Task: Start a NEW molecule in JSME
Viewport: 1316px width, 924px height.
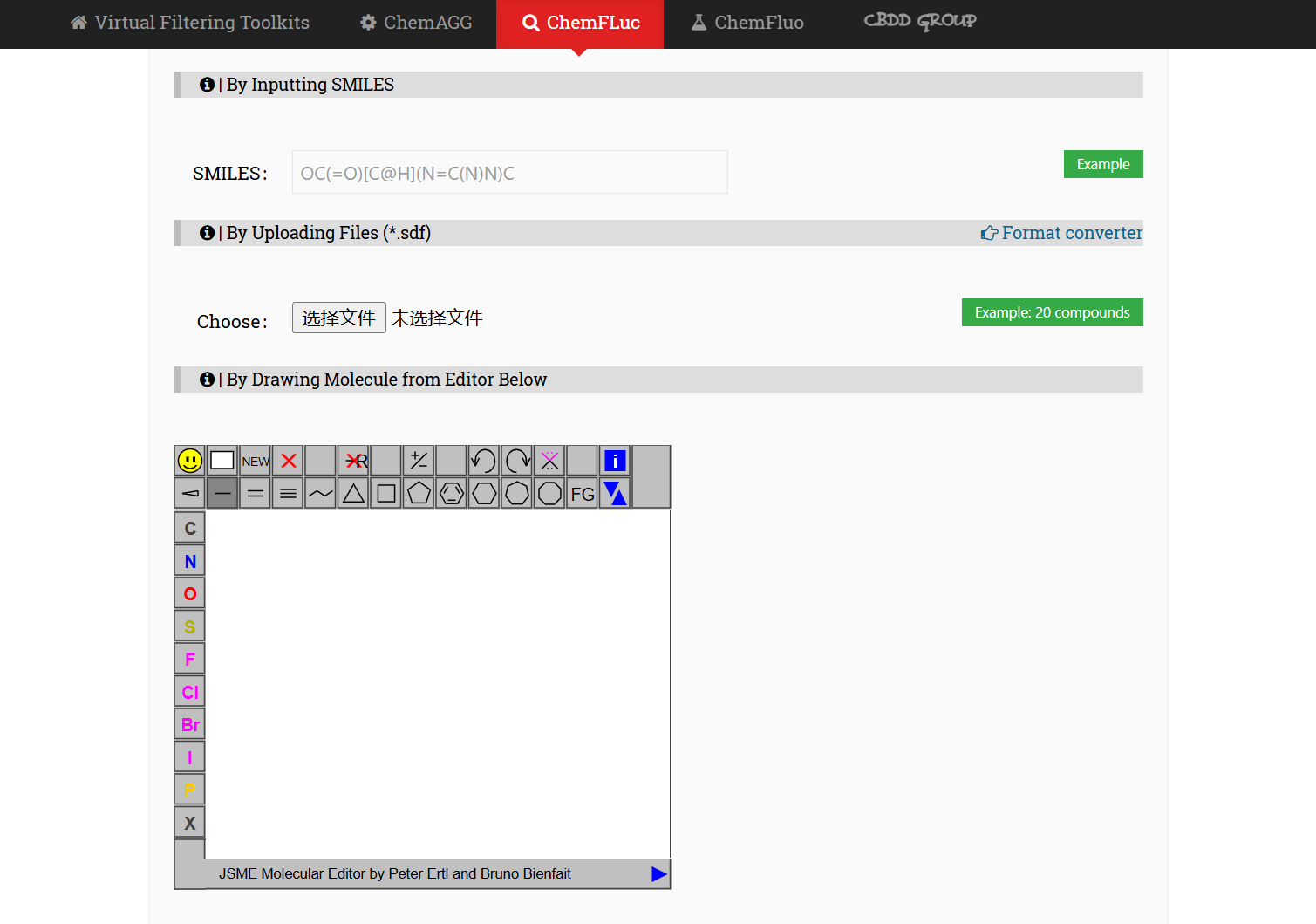Action: 256,461
